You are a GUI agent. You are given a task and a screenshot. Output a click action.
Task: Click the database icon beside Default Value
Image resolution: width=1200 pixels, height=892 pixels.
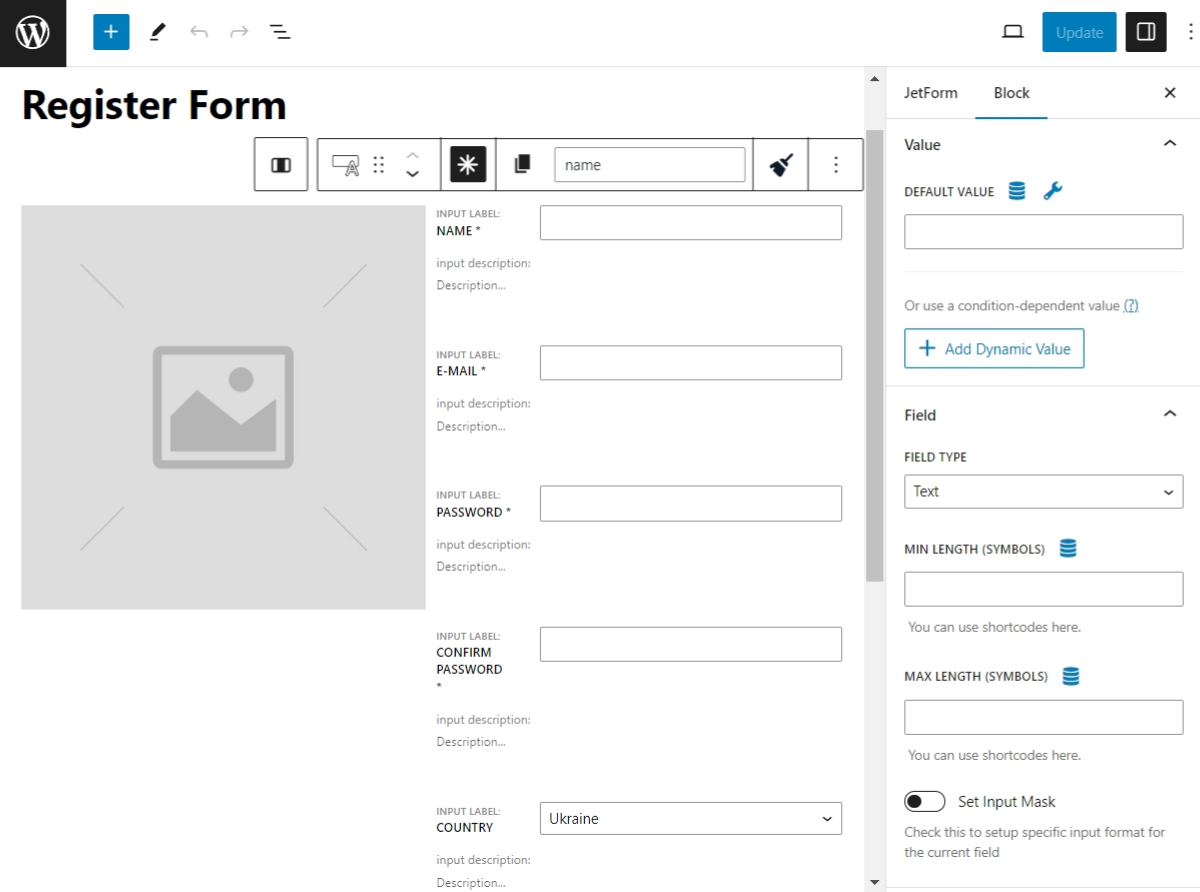tap(1016, 191)
